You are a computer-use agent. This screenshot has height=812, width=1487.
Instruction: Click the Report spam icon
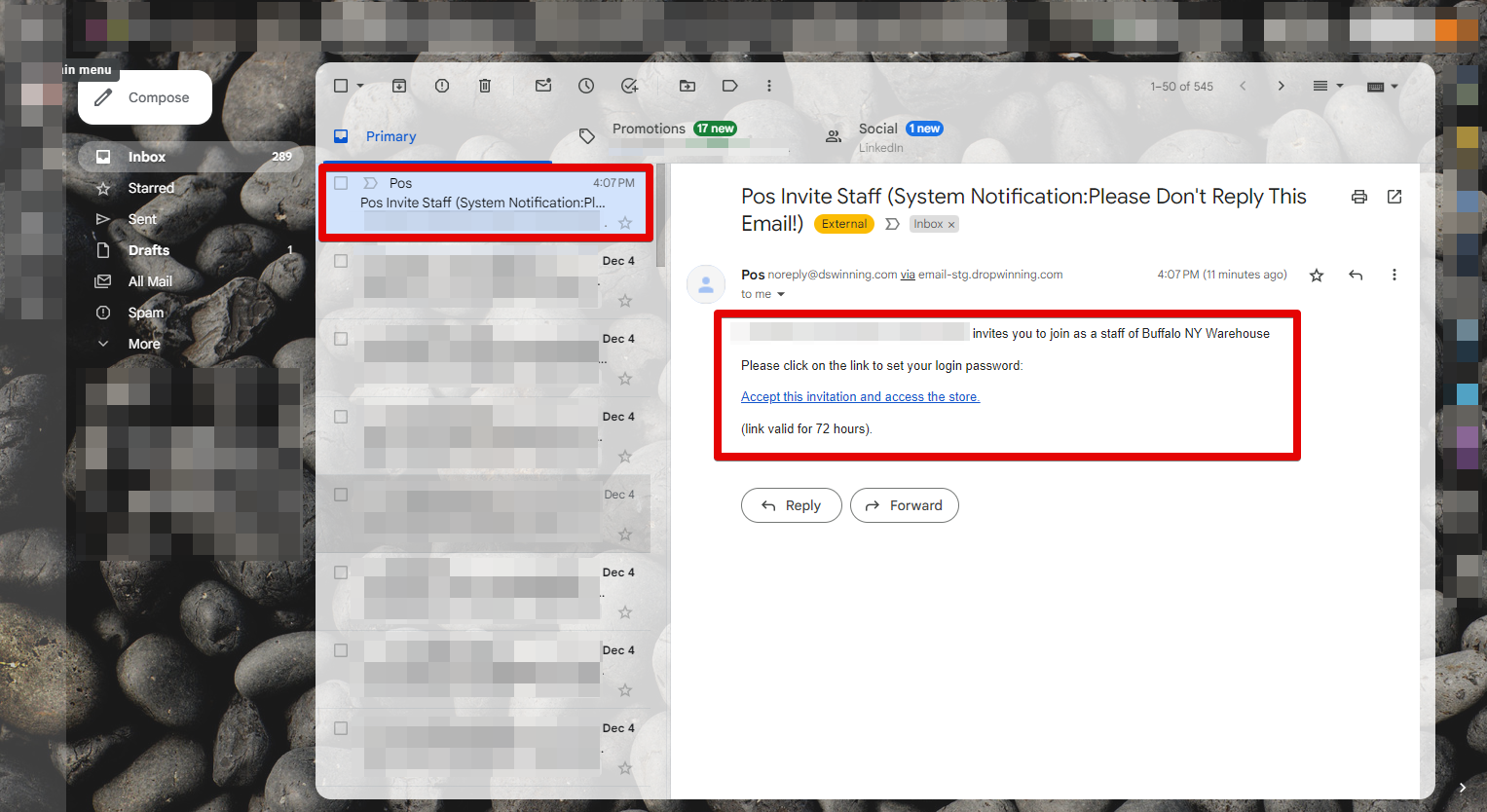point(442,86)
